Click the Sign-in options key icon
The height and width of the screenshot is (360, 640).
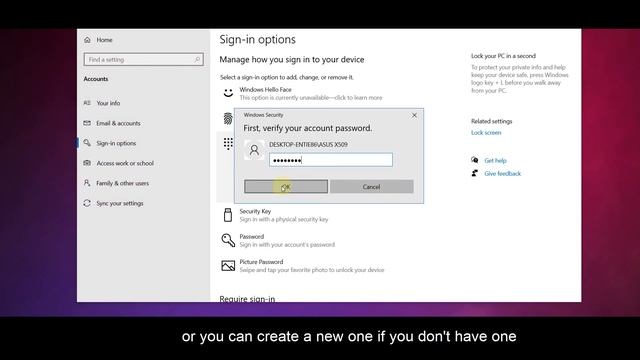(x=87, y=143)
